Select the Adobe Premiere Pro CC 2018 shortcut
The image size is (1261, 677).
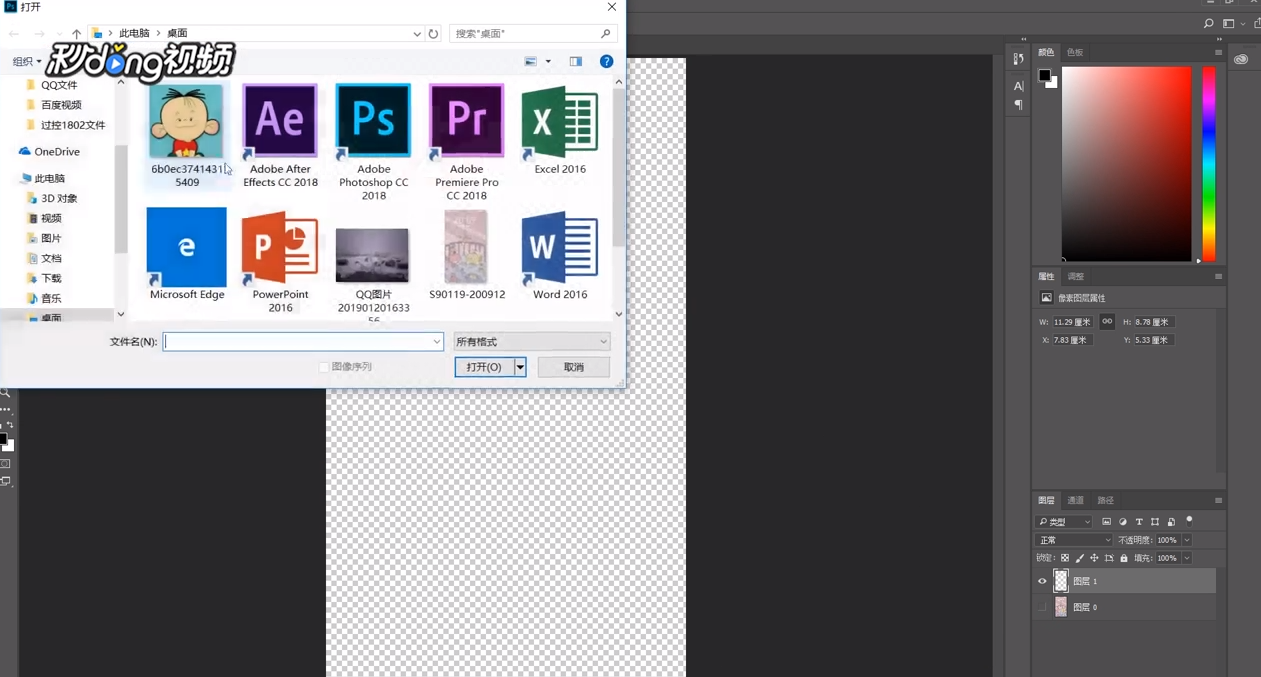point(466,141)
